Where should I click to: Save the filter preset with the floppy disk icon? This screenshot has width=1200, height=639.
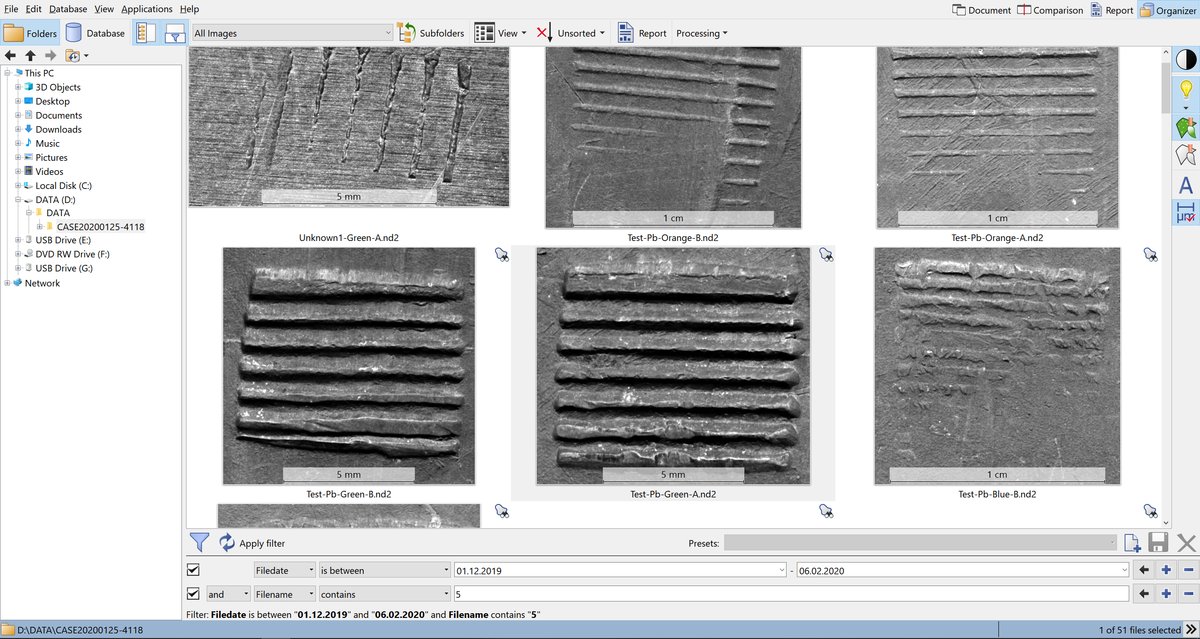(1159, 543)
